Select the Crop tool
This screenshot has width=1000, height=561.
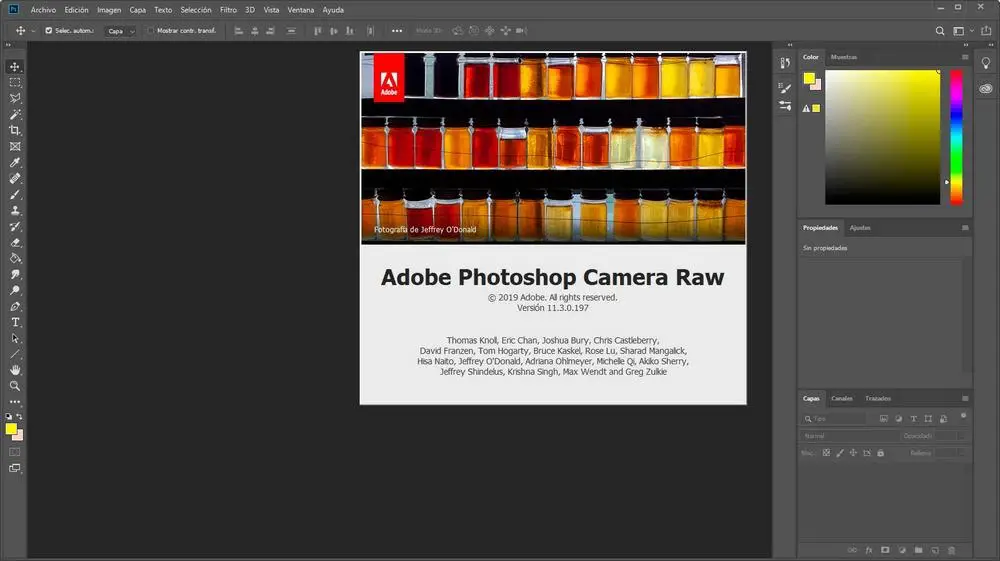(x=15, y=130)
